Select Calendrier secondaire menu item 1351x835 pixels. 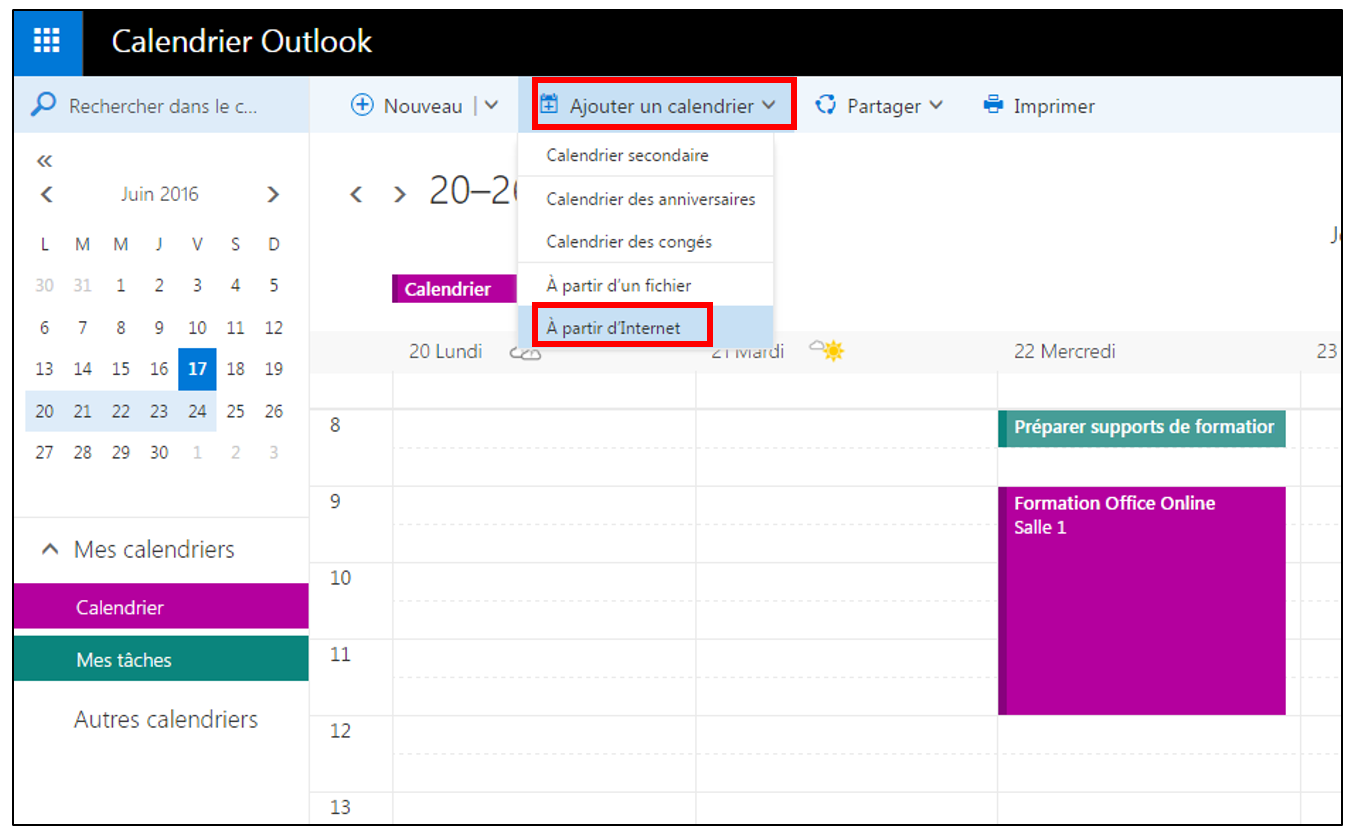645,155
